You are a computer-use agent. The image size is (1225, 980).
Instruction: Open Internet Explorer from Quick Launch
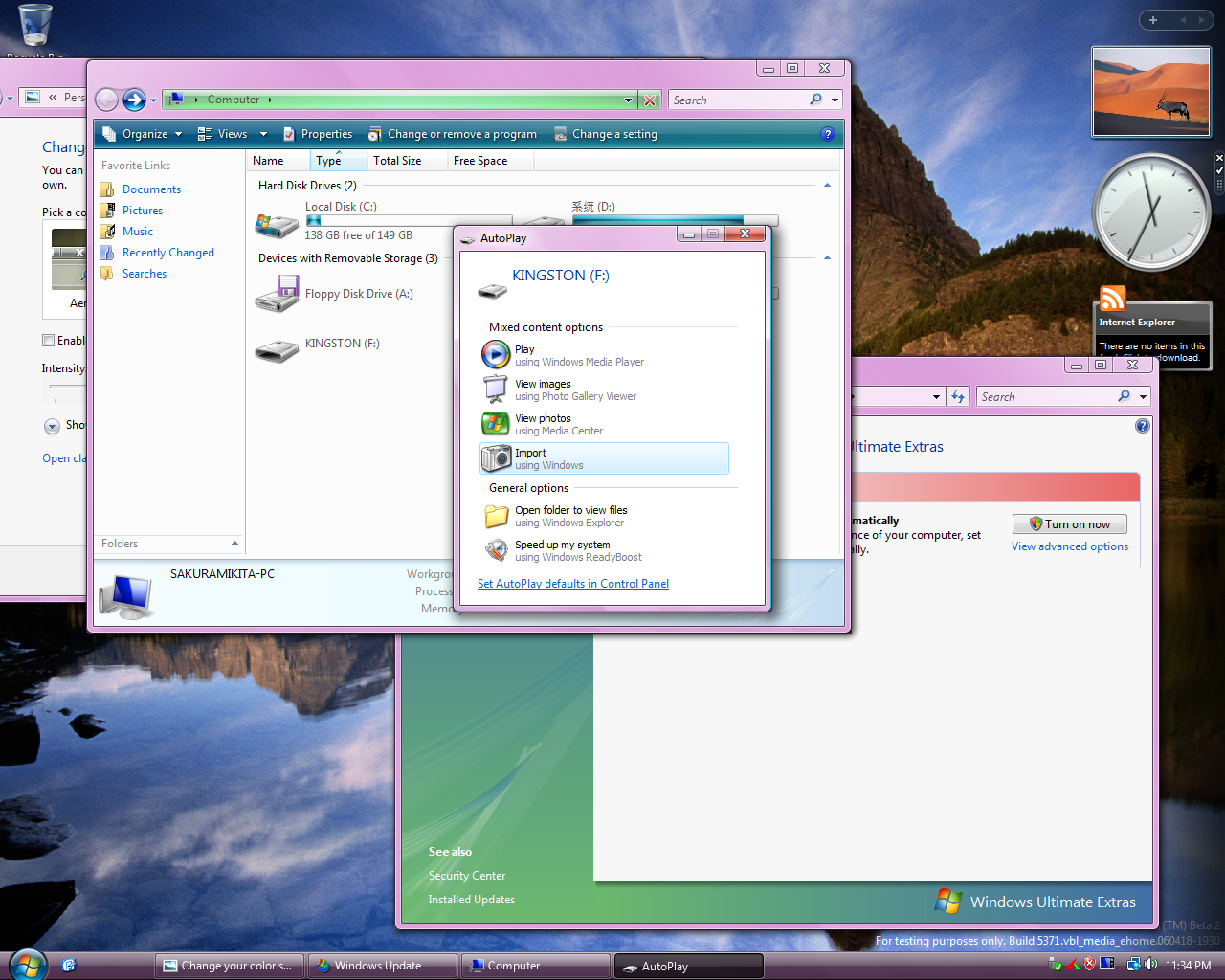click(x=69, y=966)
